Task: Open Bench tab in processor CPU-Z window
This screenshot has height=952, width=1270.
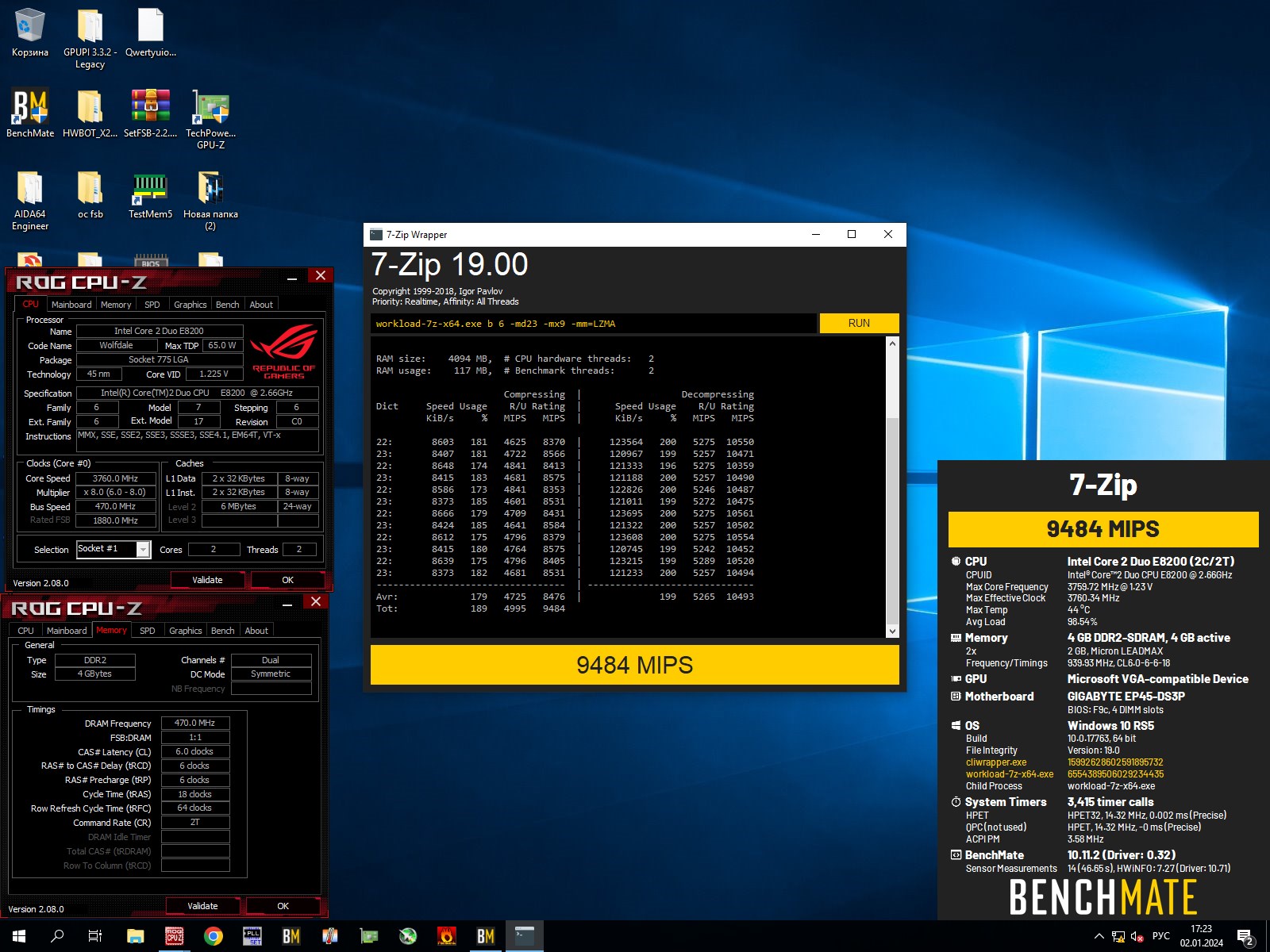Action: click(228, 305)
